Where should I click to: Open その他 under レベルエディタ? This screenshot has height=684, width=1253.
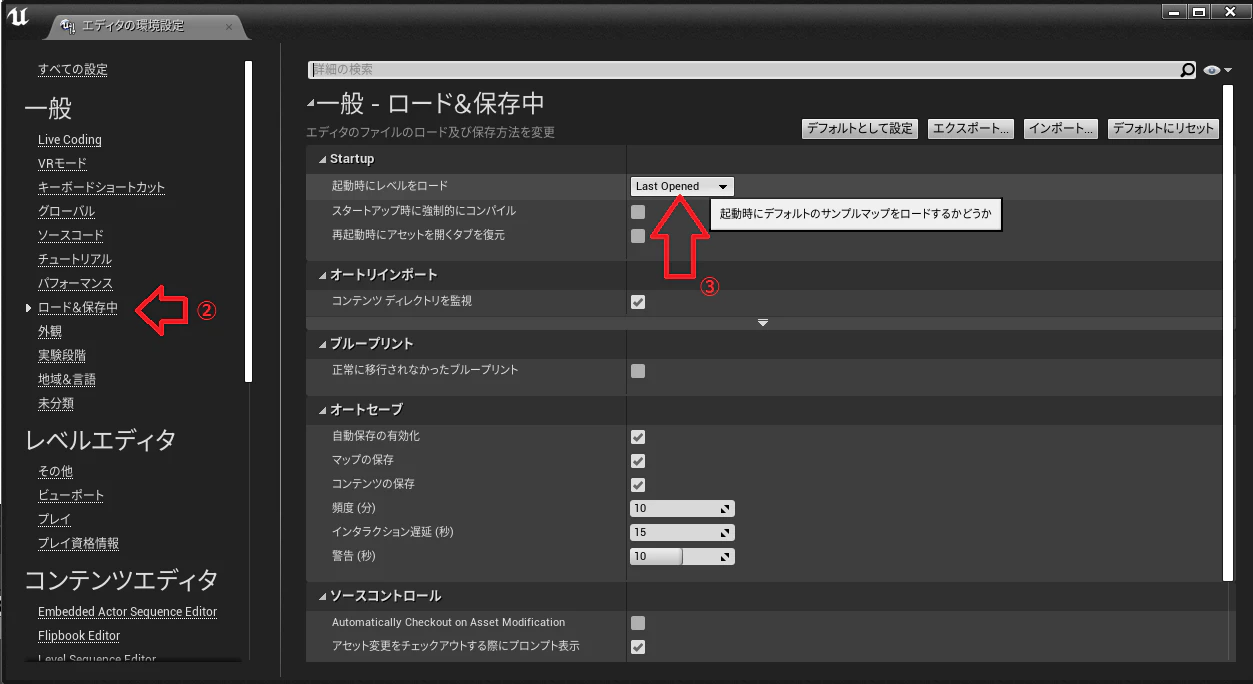click(x=55, y=472)
